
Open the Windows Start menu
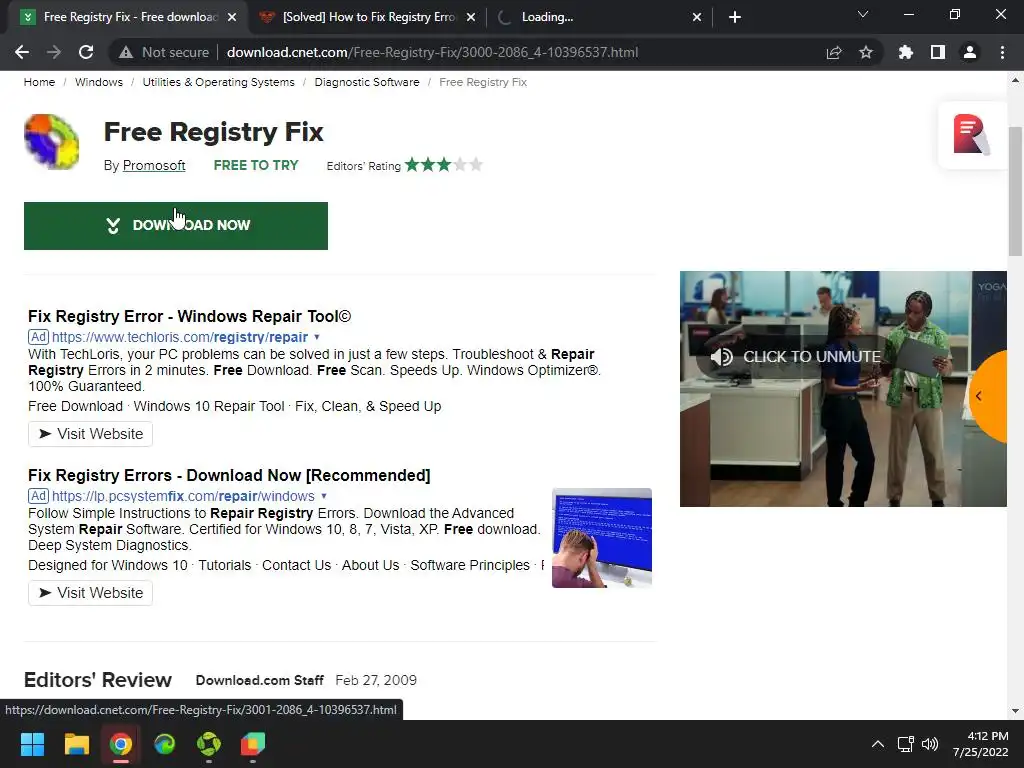32,744
